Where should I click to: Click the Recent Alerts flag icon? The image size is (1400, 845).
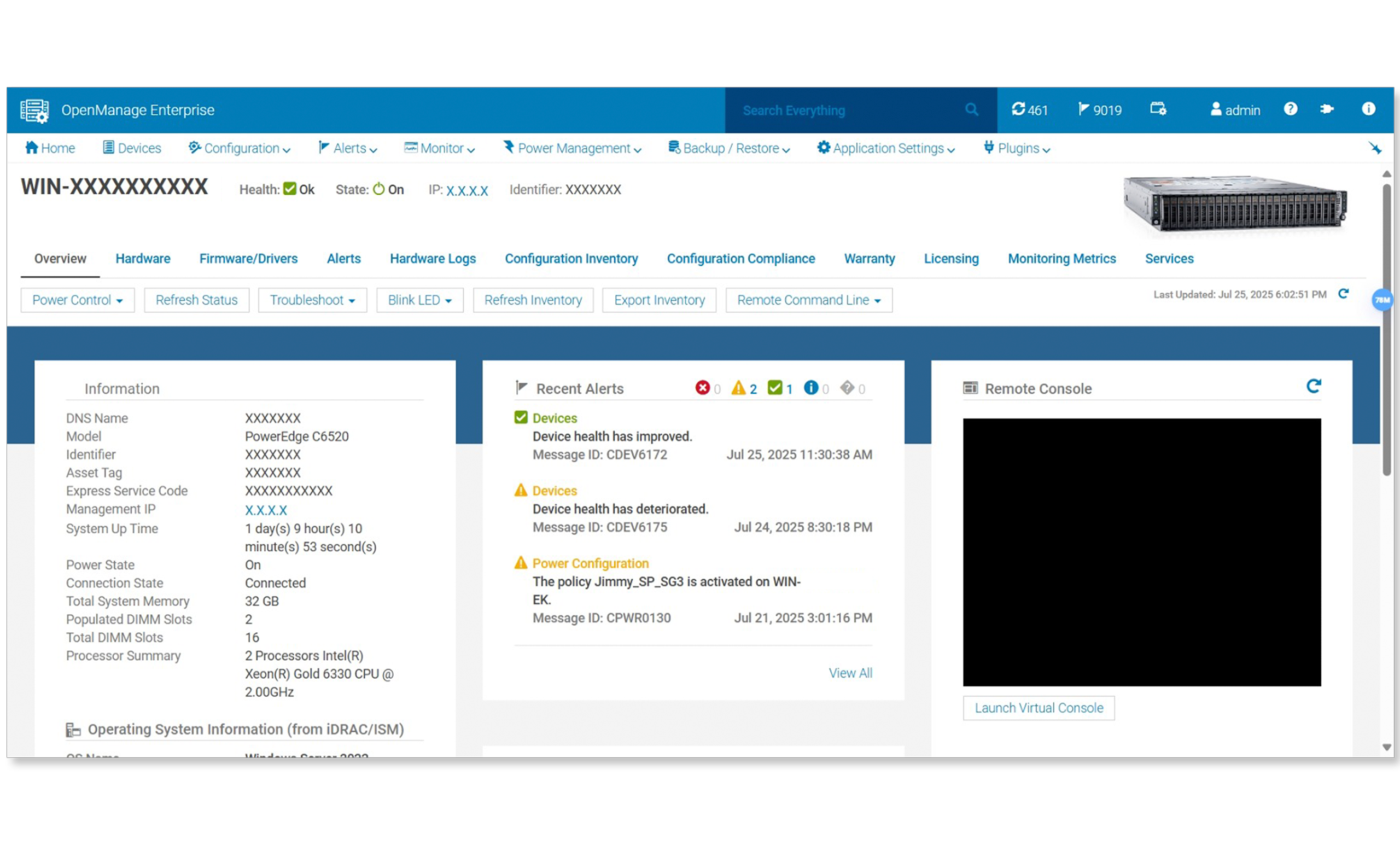tap(521, 388)
